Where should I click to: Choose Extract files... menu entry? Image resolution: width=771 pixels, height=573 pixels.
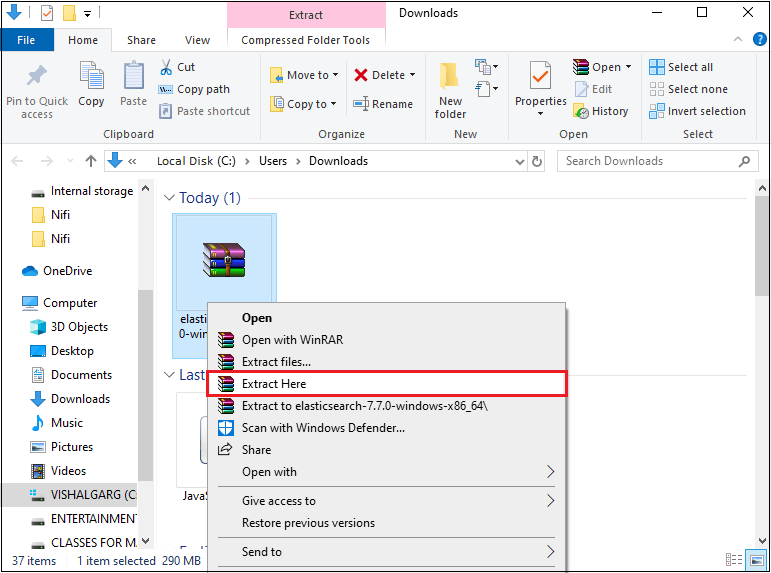[386, 362]
